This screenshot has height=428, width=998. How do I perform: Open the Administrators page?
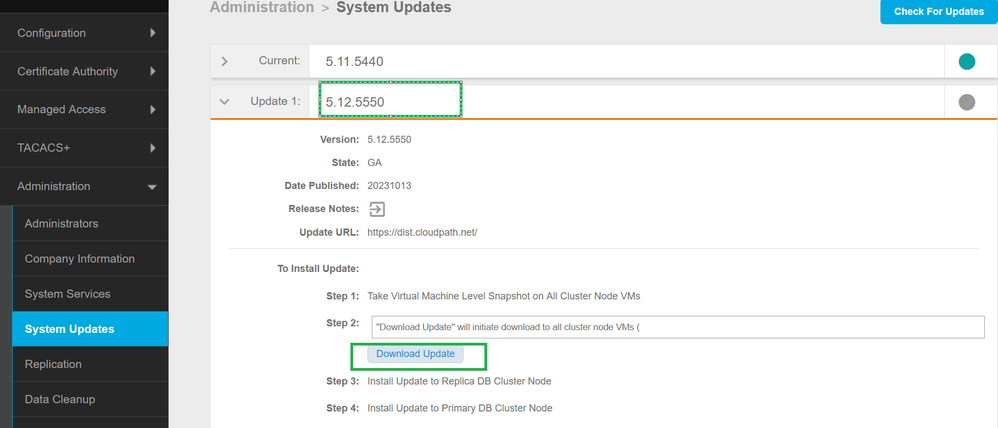point(62,223)
